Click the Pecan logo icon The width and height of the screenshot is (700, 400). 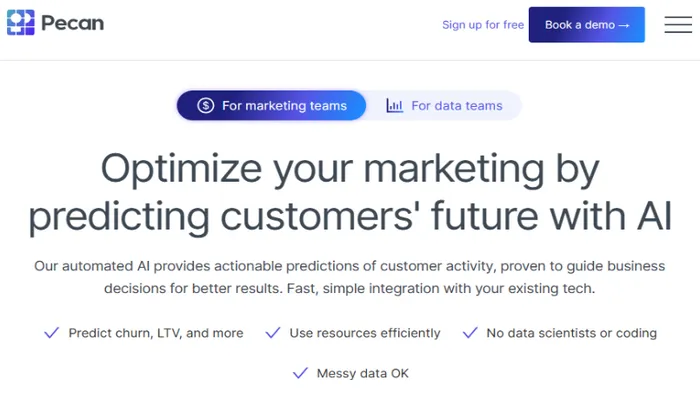pyautogui.click(x=21, y=23)
